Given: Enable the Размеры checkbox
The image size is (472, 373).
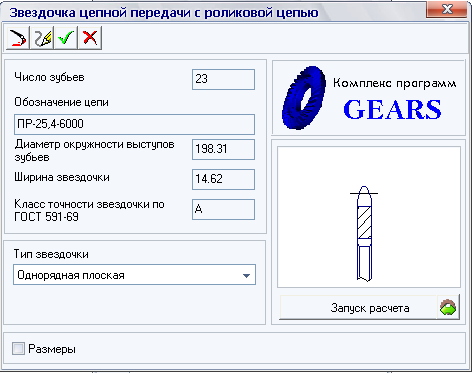Looking at the screenshot, I should [18, 349].
